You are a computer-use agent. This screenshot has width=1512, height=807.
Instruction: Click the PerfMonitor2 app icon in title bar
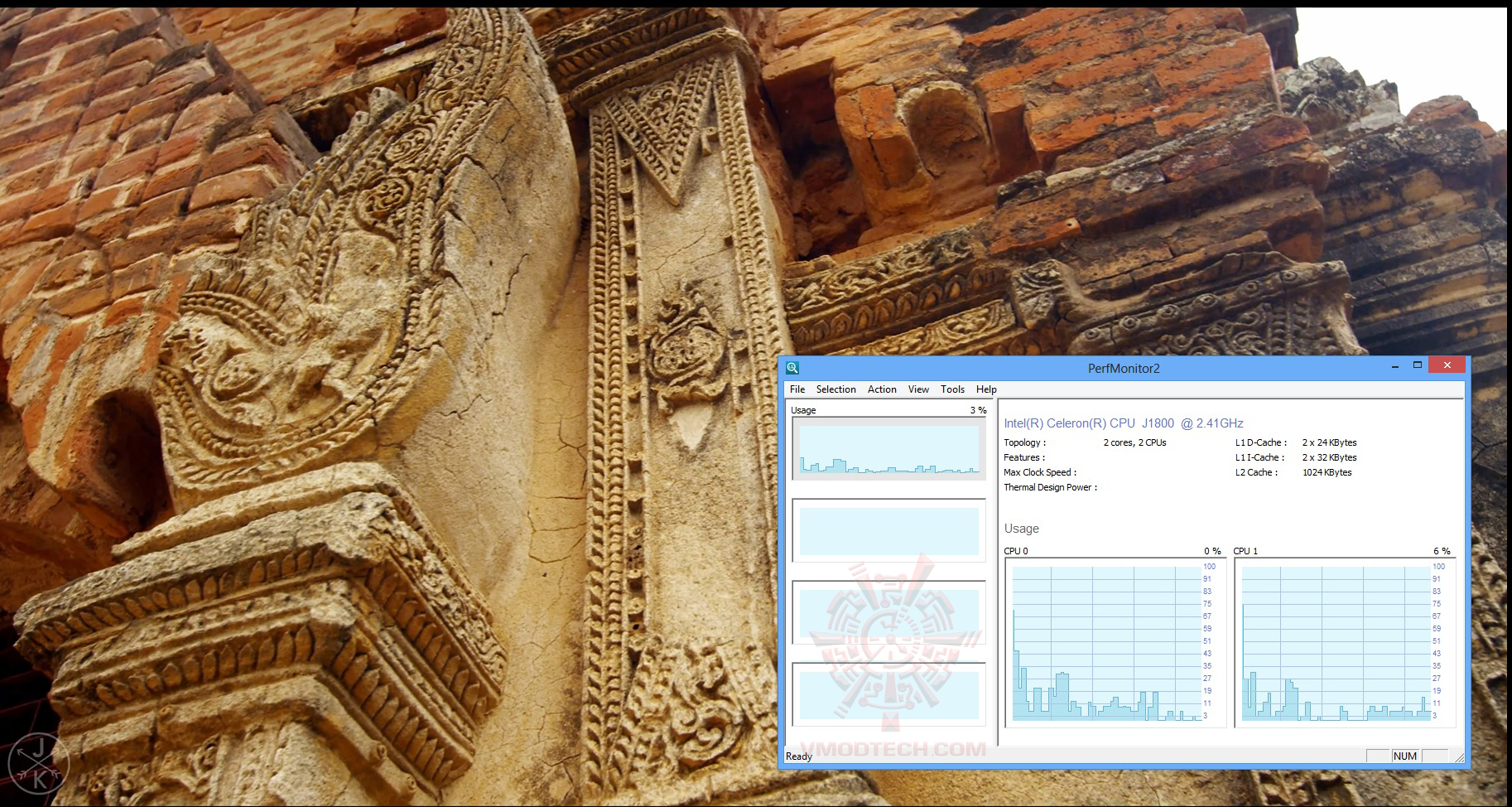(792, 368)
